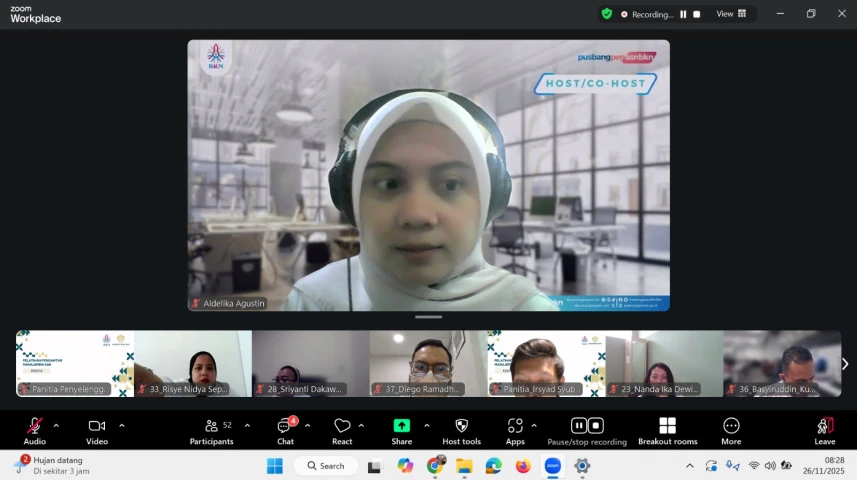Image resolution: width=857 pixels, height=480 pixels.
Task: Open the More options menu
Action: pyautogui.click(x=731, y=431)
